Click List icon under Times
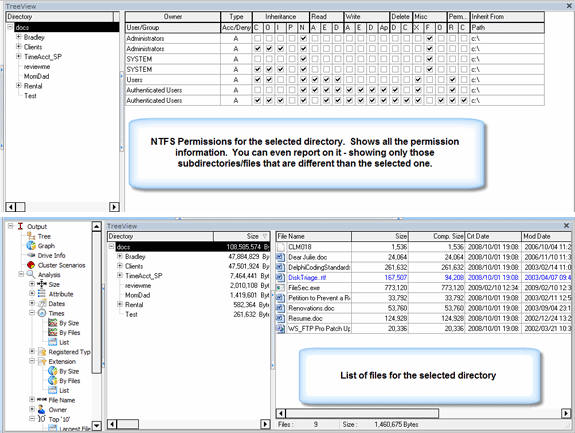This screenshot has height=433, width=575. [x=52, y=342]
